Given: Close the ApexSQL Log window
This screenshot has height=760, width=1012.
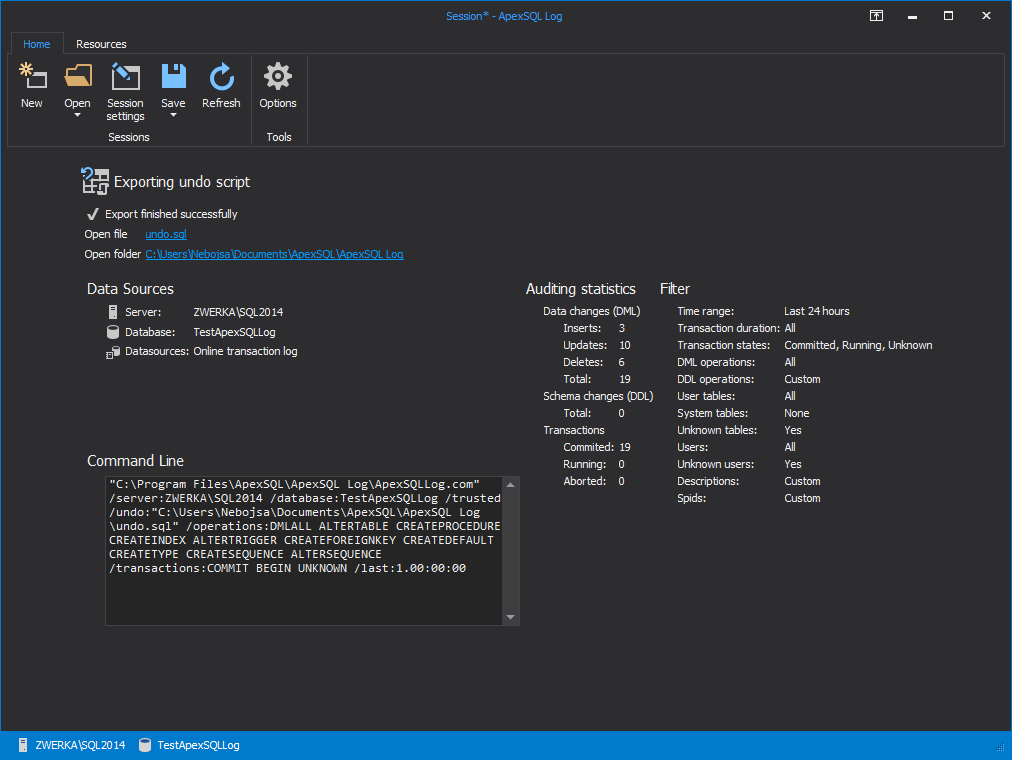Looking at the screenshot, I should pyautogui.click(x=986, y=16).
